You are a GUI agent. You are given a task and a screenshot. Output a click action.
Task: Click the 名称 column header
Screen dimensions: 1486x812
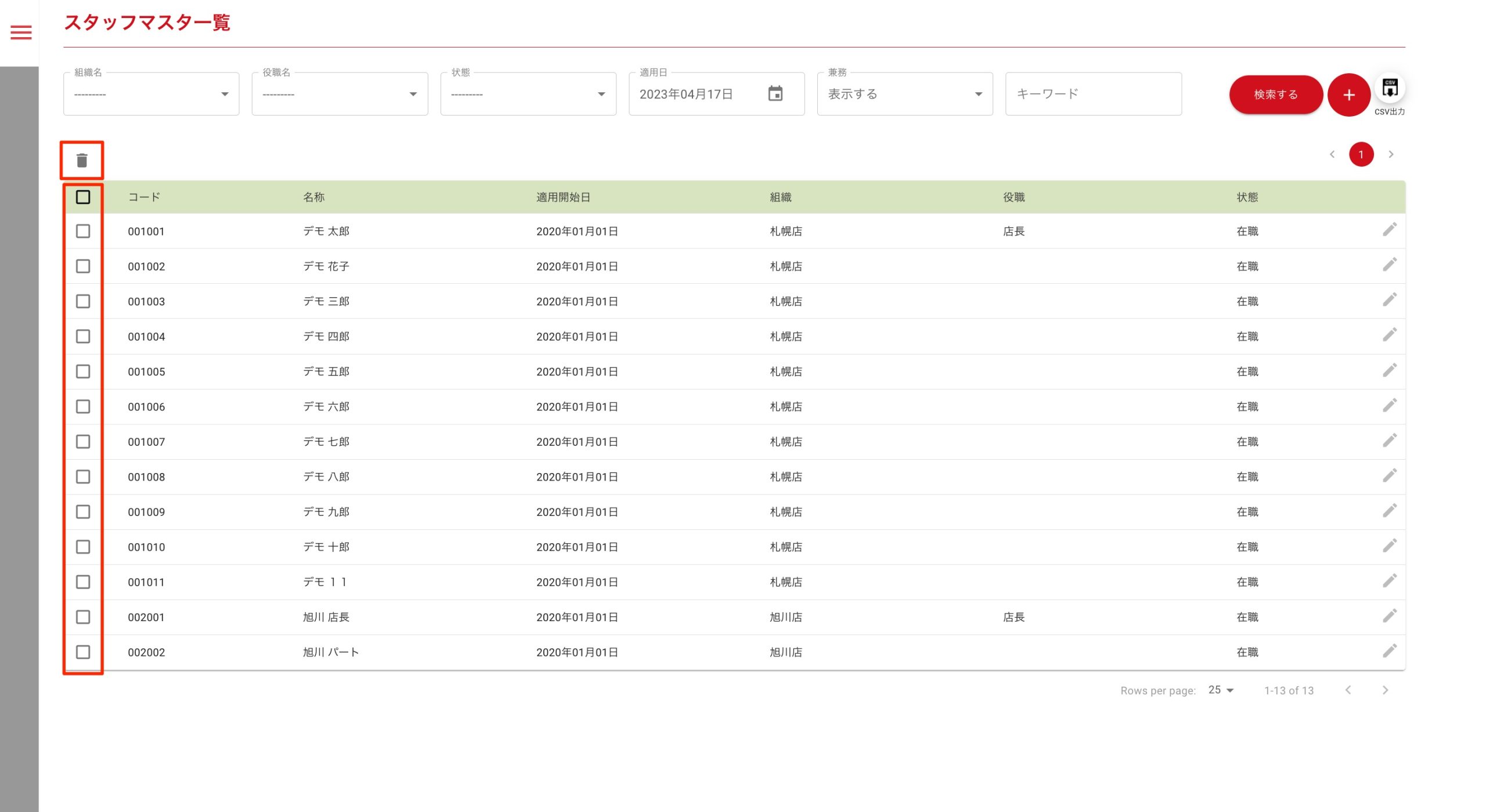pyautogui.click(x=313, y=197)
